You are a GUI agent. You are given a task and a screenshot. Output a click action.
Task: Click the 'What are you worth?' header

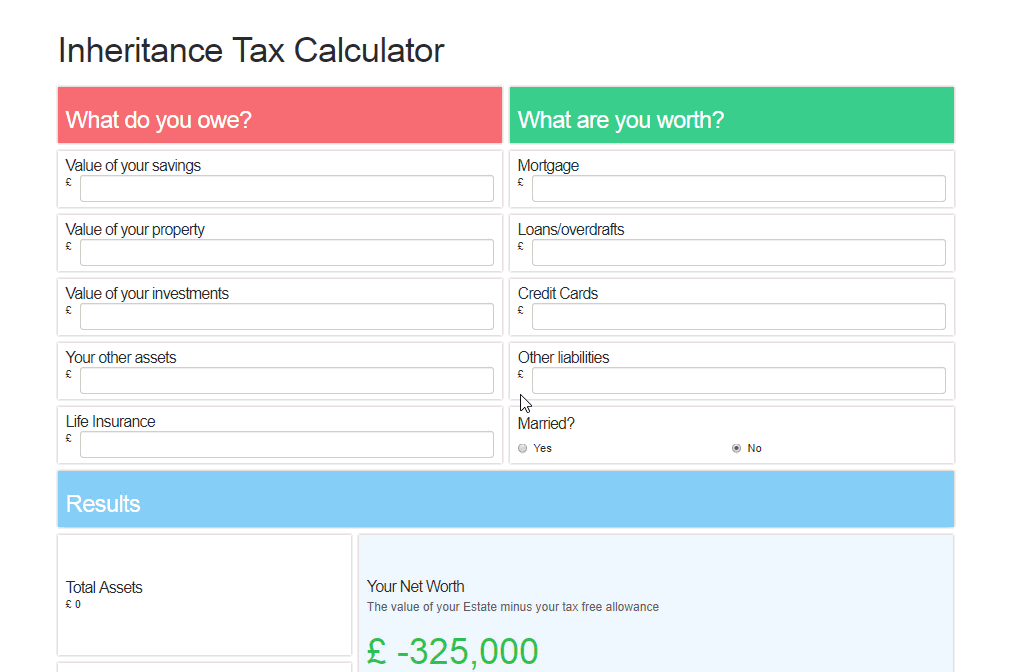(x=732, y=115)
